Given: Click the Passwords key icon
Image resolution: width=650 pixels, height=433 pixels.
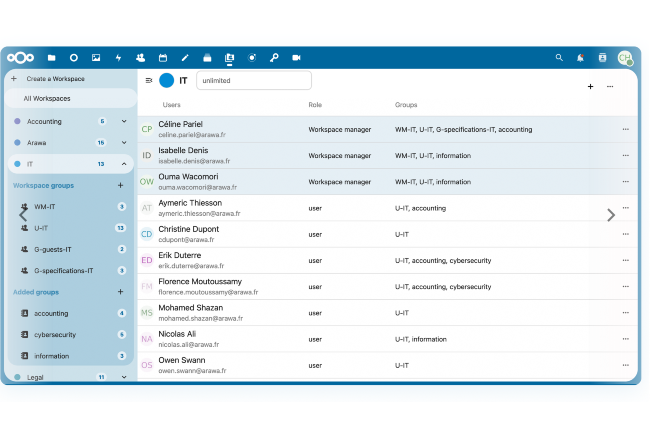Looking at the screenshot, I should pos(273,58).
